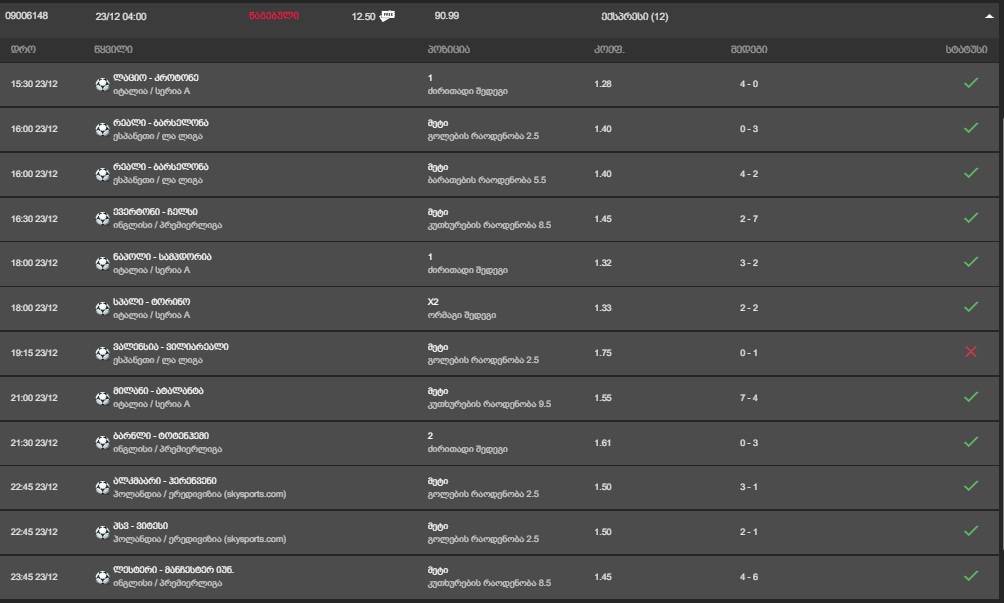
Task: Click the red წაგებული status label
Action: pyautogui.click(x=273, y=17)
